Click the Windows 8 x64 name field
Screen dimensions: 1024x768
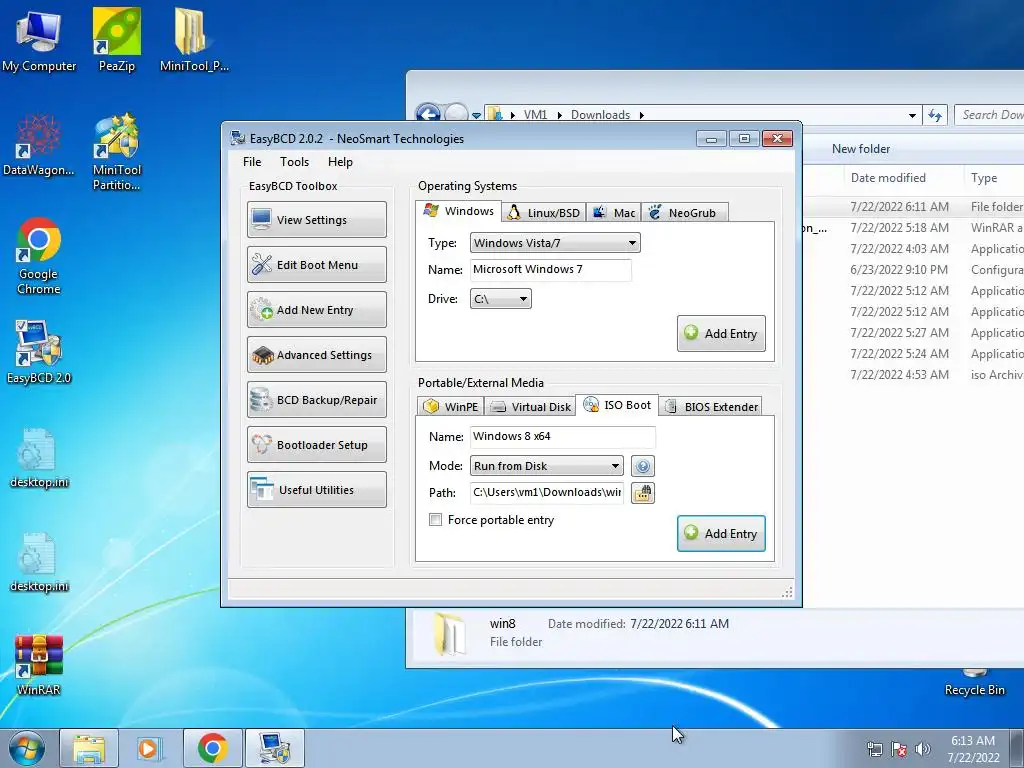(562, 437)
